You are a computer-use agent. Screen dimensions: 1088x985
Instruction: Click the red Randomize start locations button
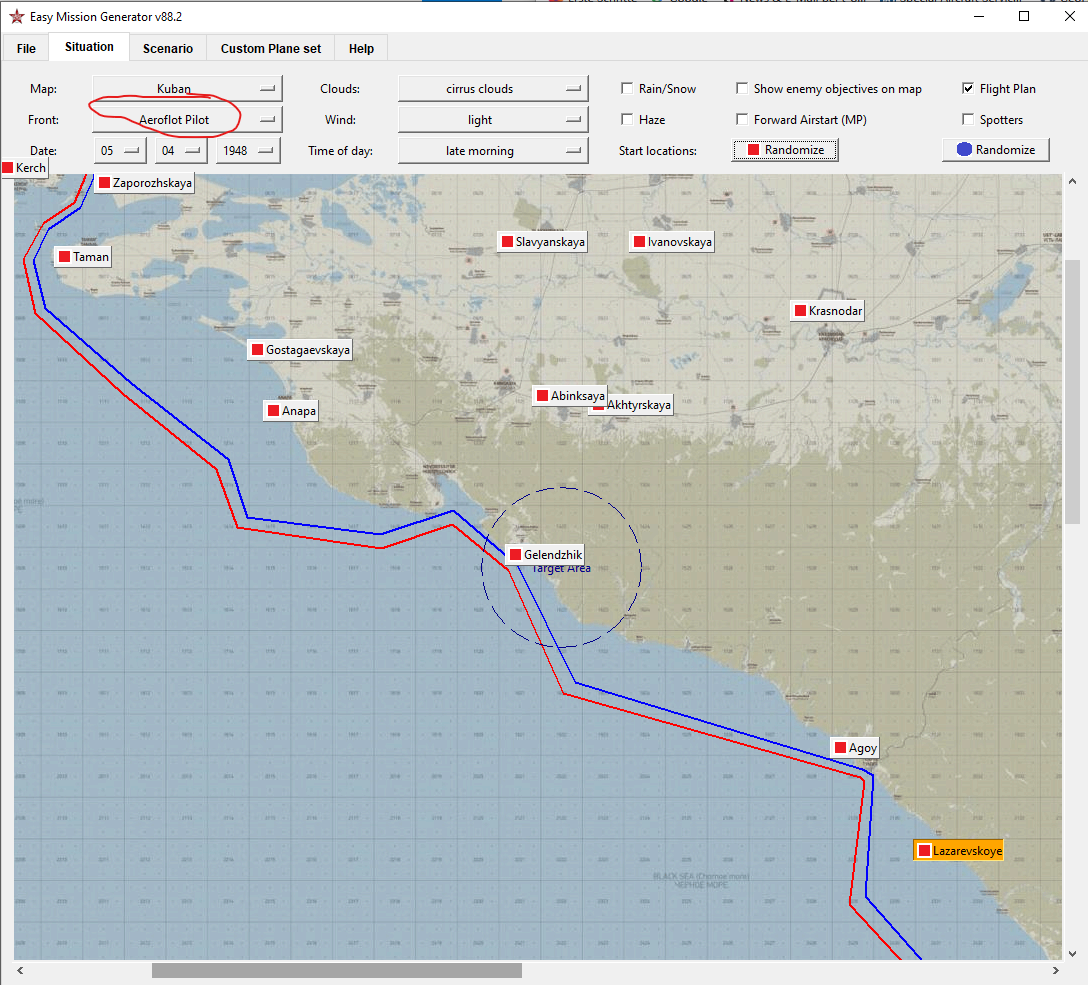[785, 150]
